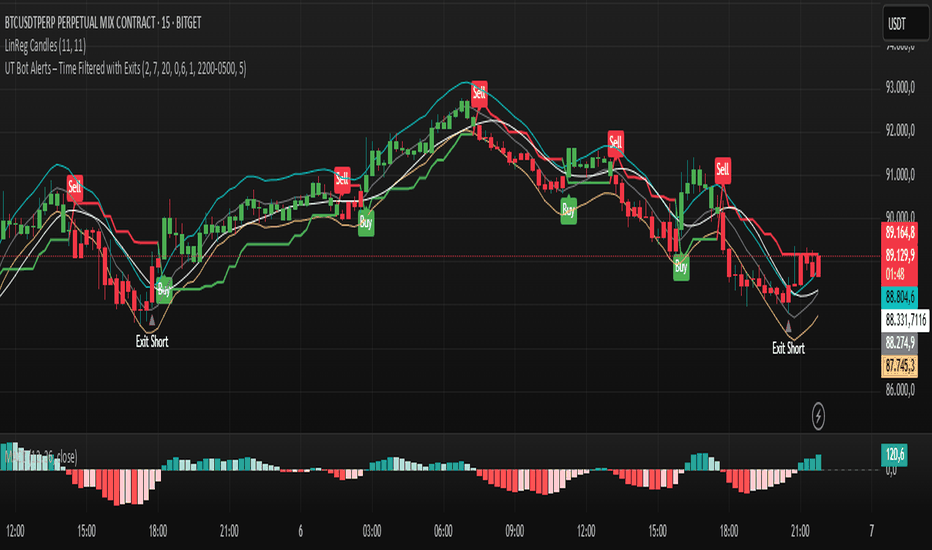Click the orange 87.745,3 price tag

pos(899,365)
